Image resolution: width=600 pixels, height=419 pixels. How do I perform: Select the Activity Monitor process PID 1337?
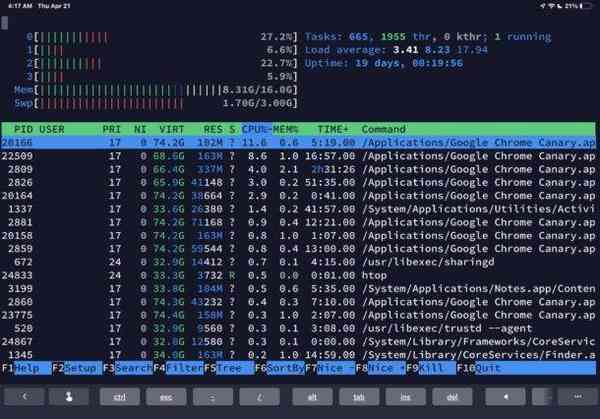(x=298, y=209)
